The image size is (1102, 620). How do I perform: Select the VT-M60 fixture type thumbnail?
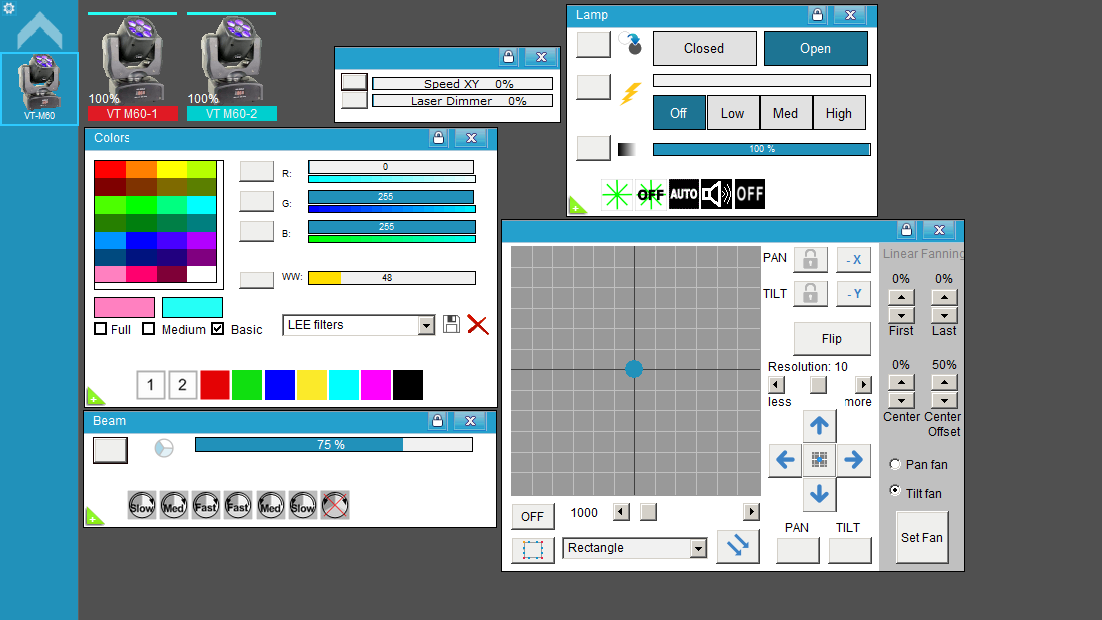click(39, 89)
